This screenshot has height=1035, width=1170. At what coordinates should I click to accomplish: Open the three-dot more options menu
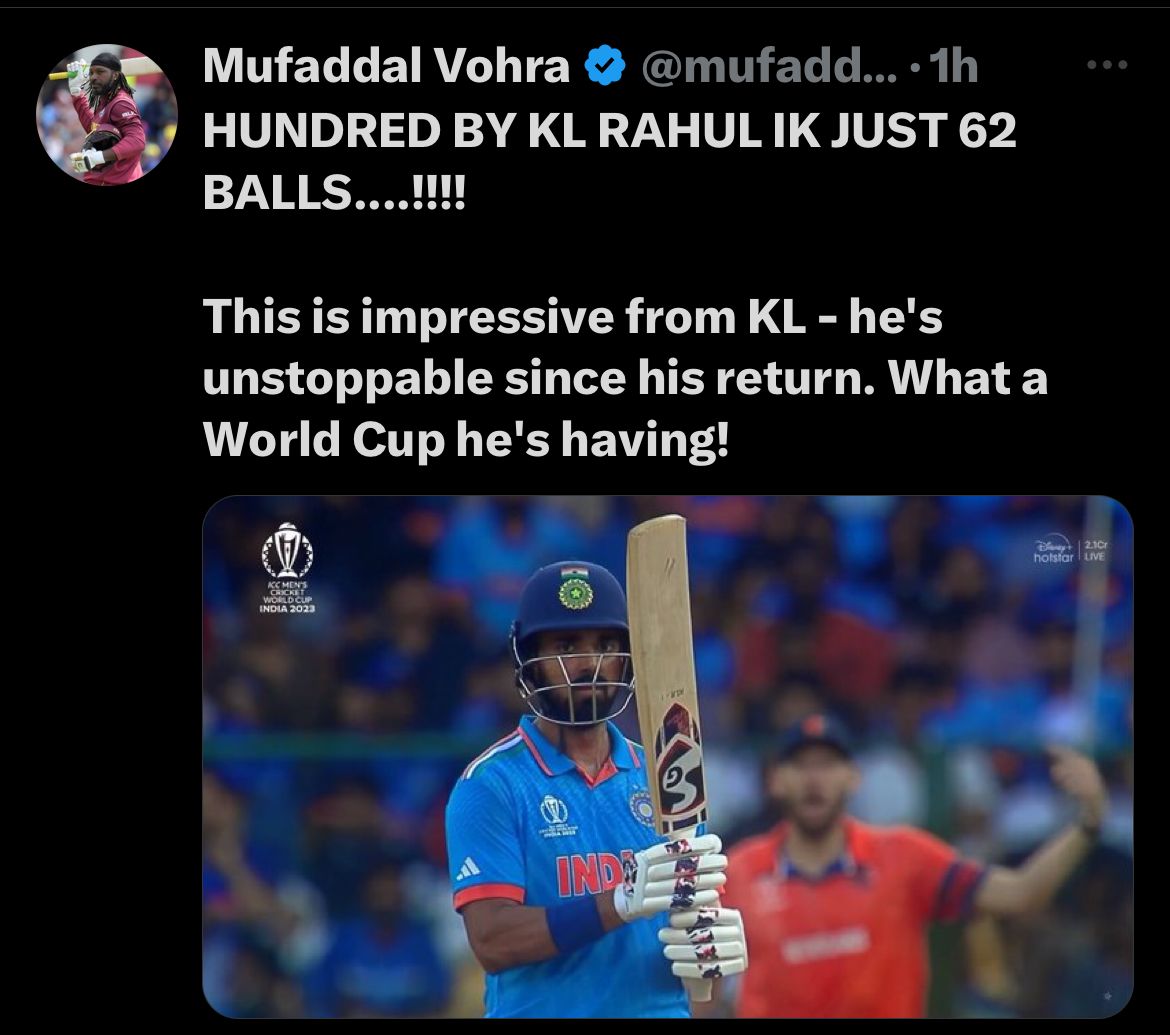coord(1107,66)
